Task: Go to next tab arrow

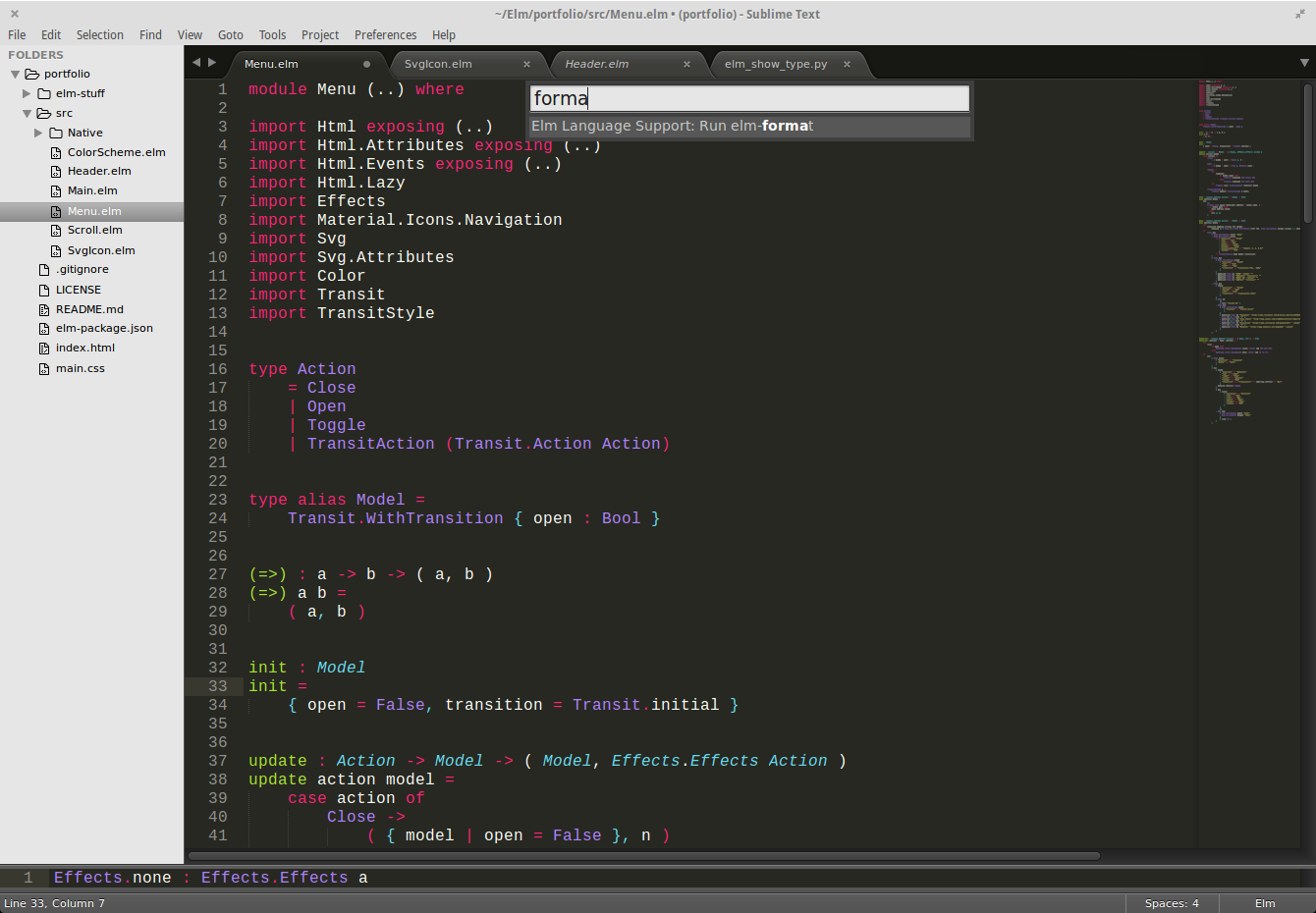Action: tap(212, 62)
